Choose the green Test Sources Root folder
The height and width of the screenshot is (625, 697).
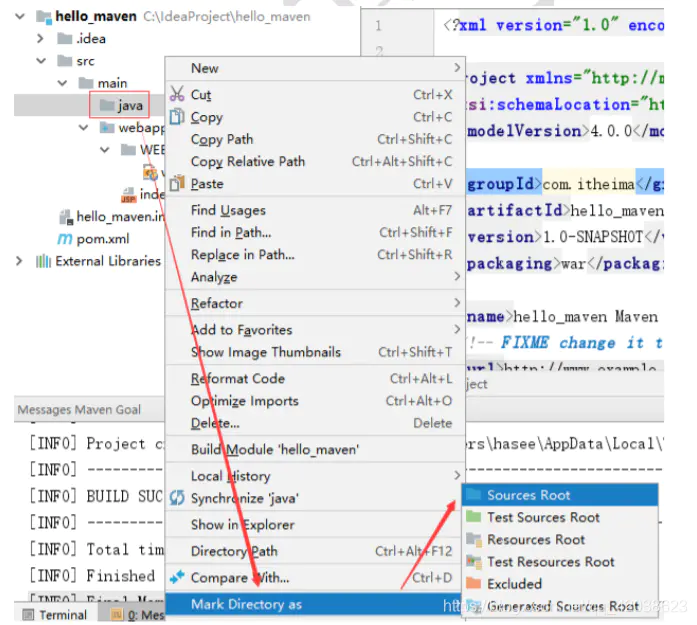pyautogui.click(x=474, y=517)
